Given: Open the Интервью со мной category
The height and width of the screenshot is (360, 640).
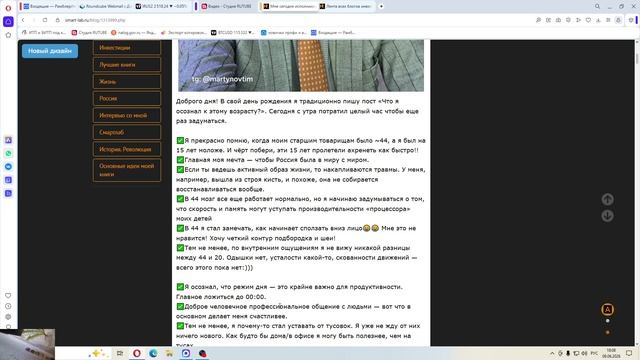Looking at the screenshot, I should coord(127,116).
